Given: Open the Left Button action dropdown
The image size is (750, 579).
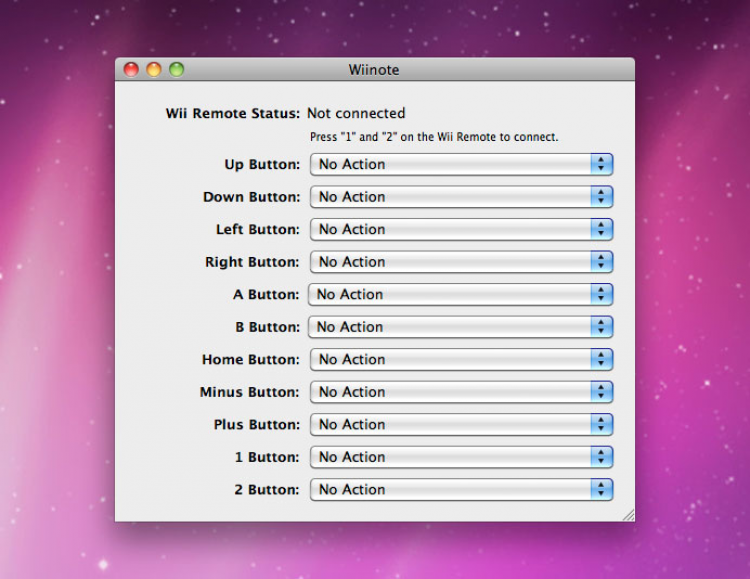Looking at the screenshot, I should click(x=461, y=229).
